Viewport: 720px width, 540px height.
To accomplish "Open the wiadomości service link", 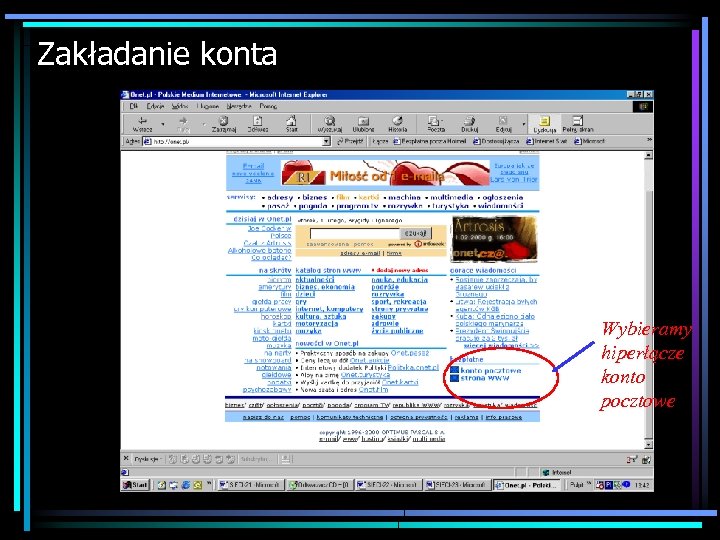I will click(501, 206).
